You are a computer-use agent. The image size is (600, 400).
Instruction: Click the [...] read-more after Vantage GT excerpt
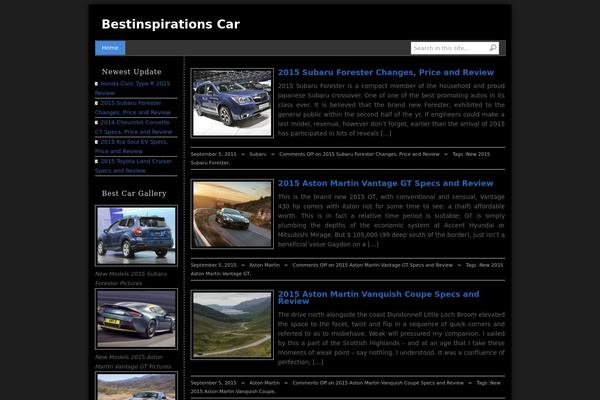tap(373, 245)
